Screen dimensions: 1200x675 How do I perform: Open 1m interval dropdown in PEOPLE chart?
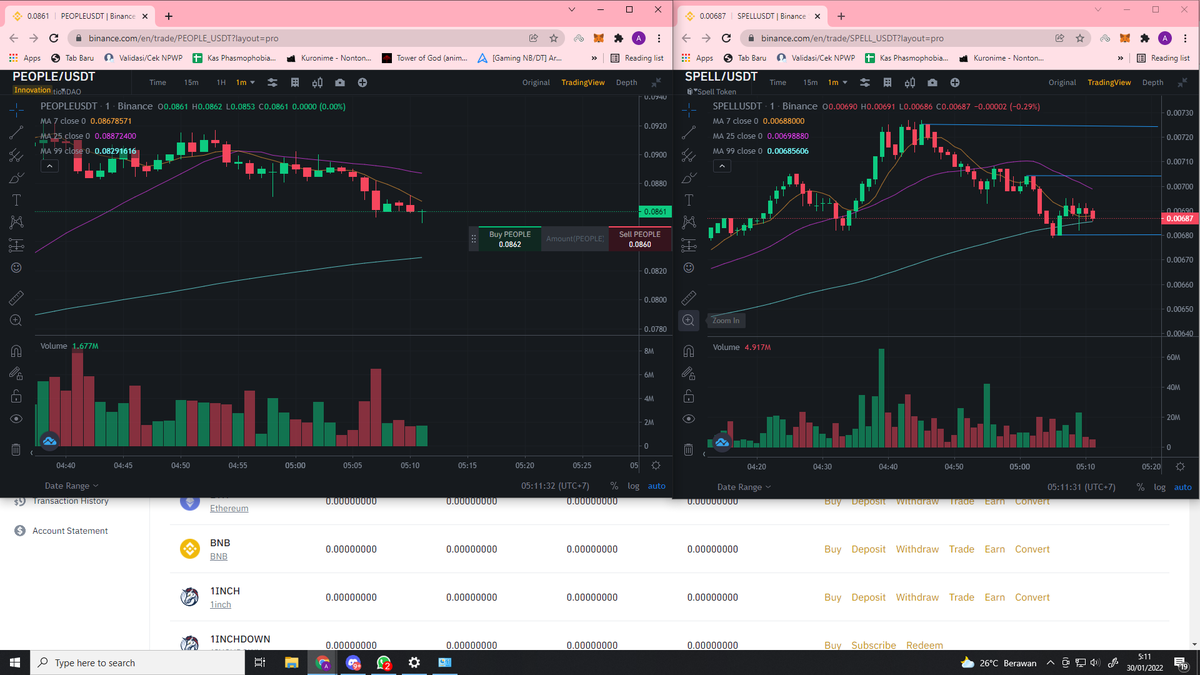coord(246,82)
